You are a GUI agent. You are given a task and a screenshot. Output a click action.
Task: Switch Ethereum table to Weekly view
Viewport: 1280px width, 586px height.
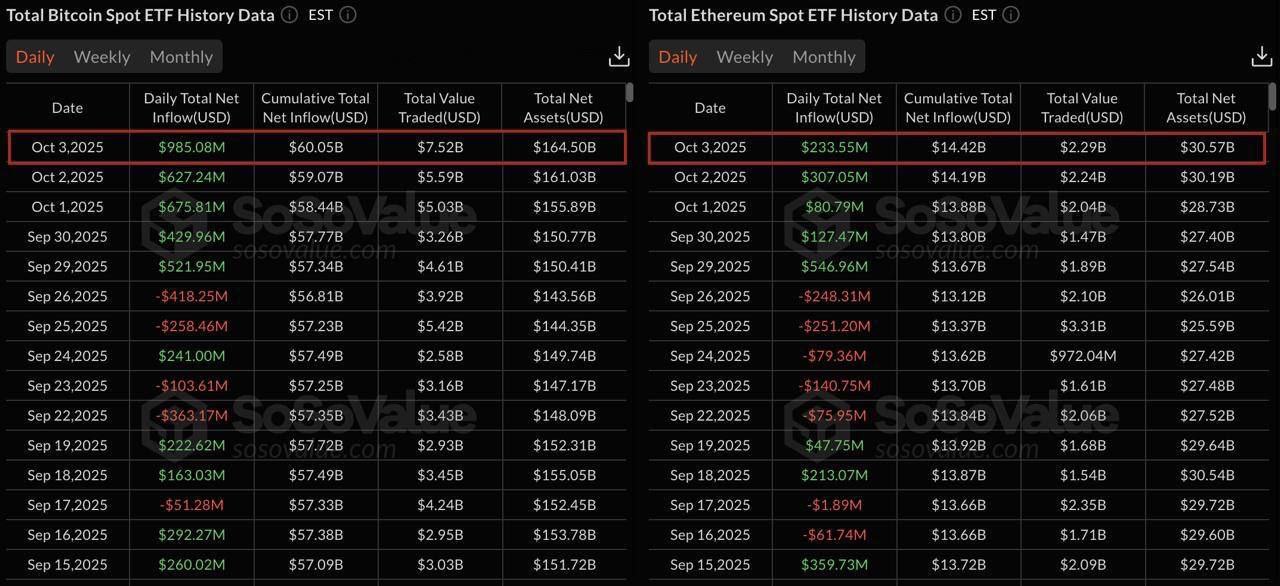(745, 57)
